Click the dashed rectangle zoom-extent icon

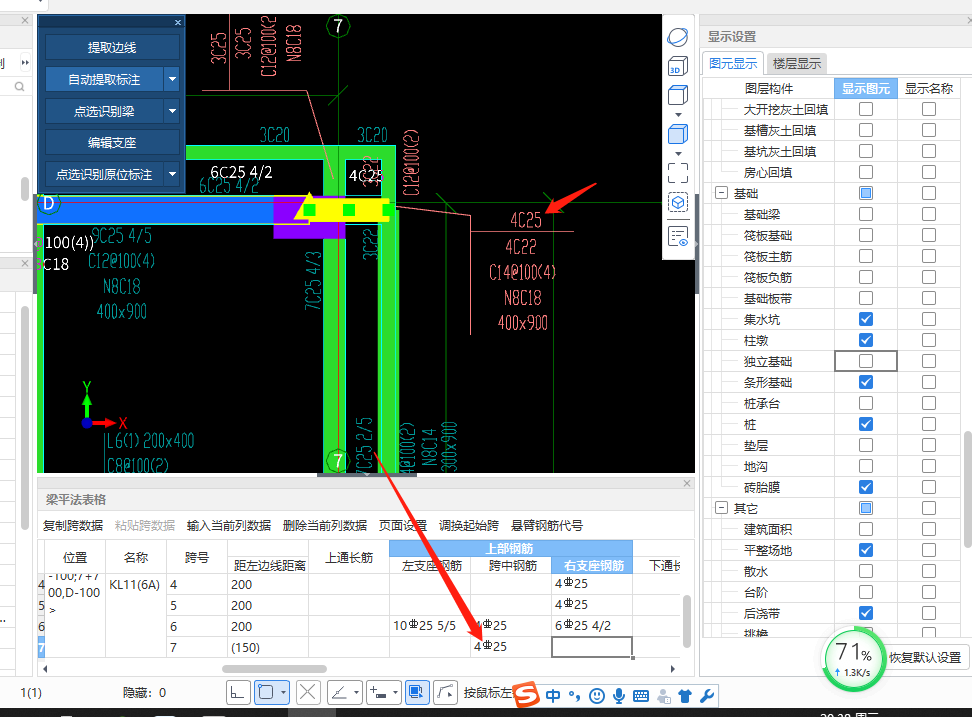678,173
